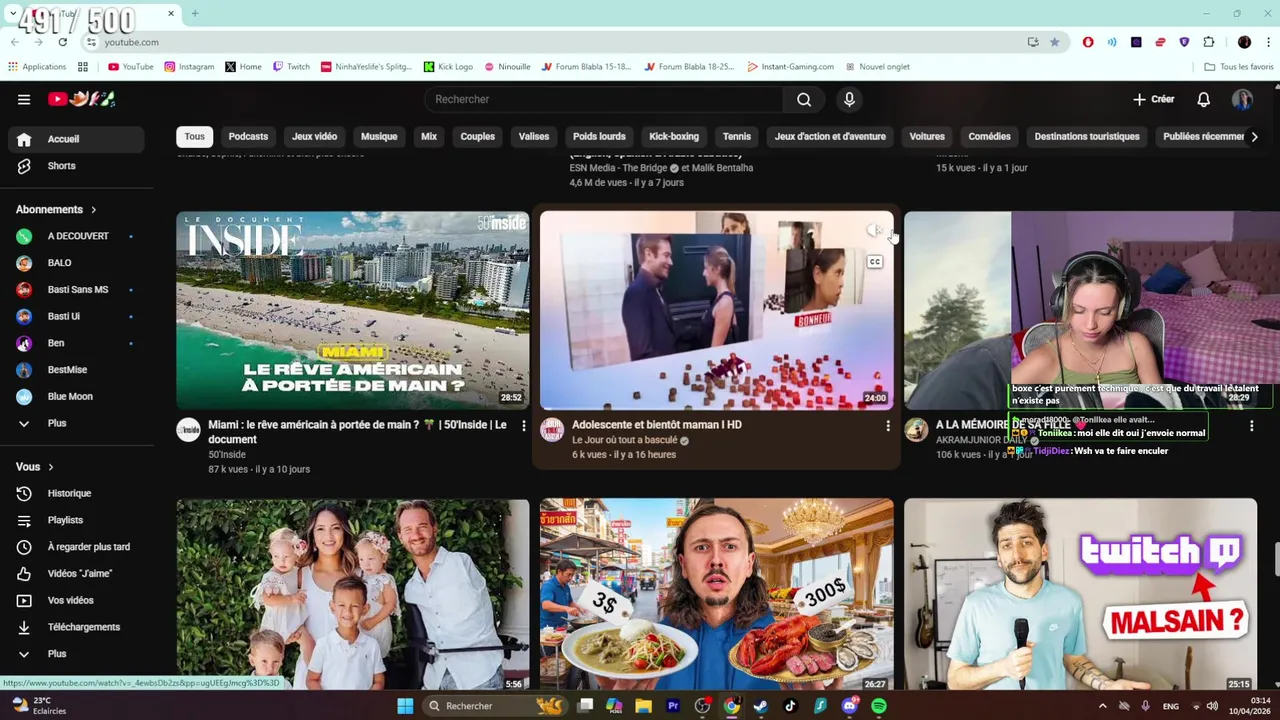Open À regarder plus tard list
Screen dimensions: 1280x720
coord(76,547)
